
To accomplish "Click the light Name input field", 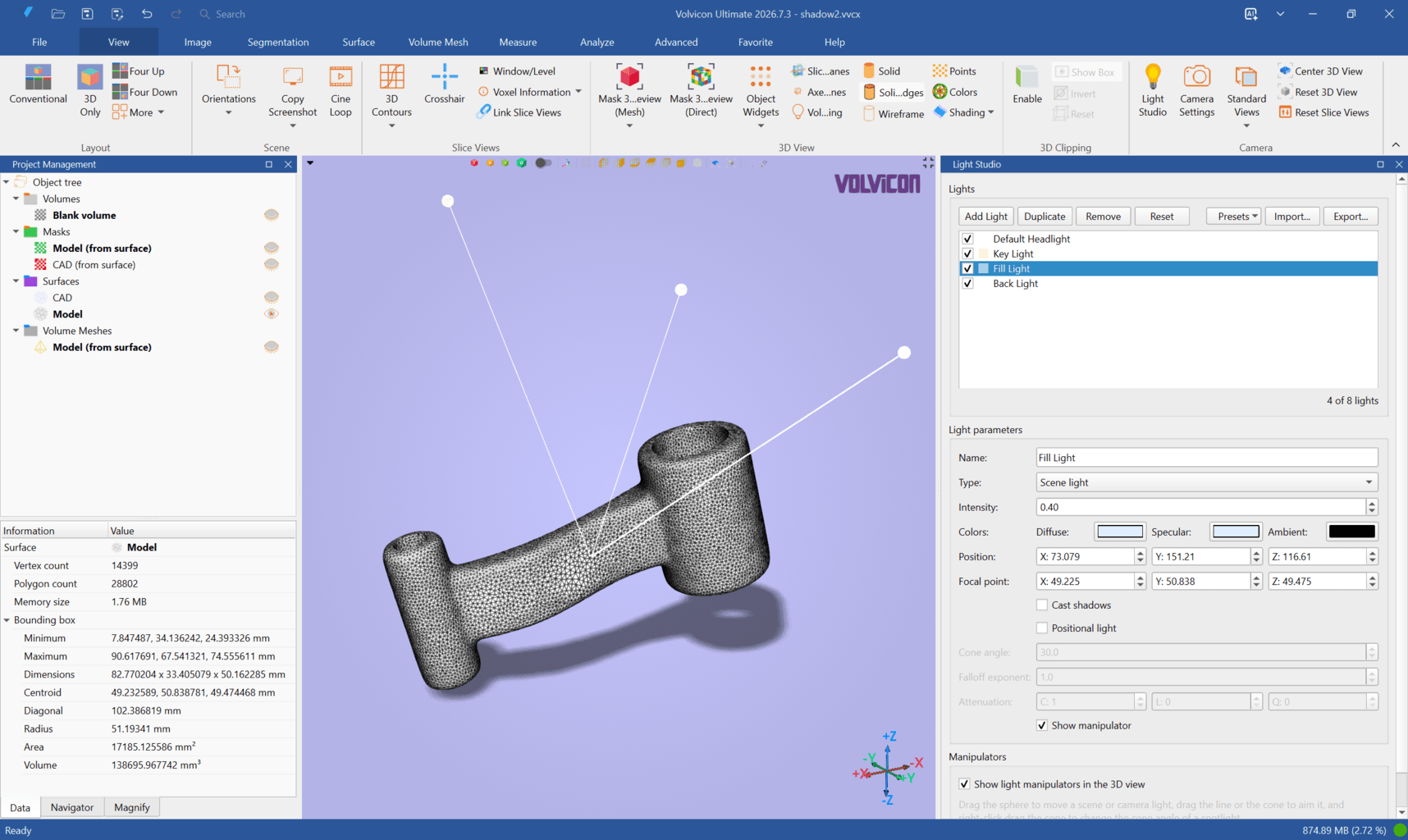I will tap(1207, 458).
